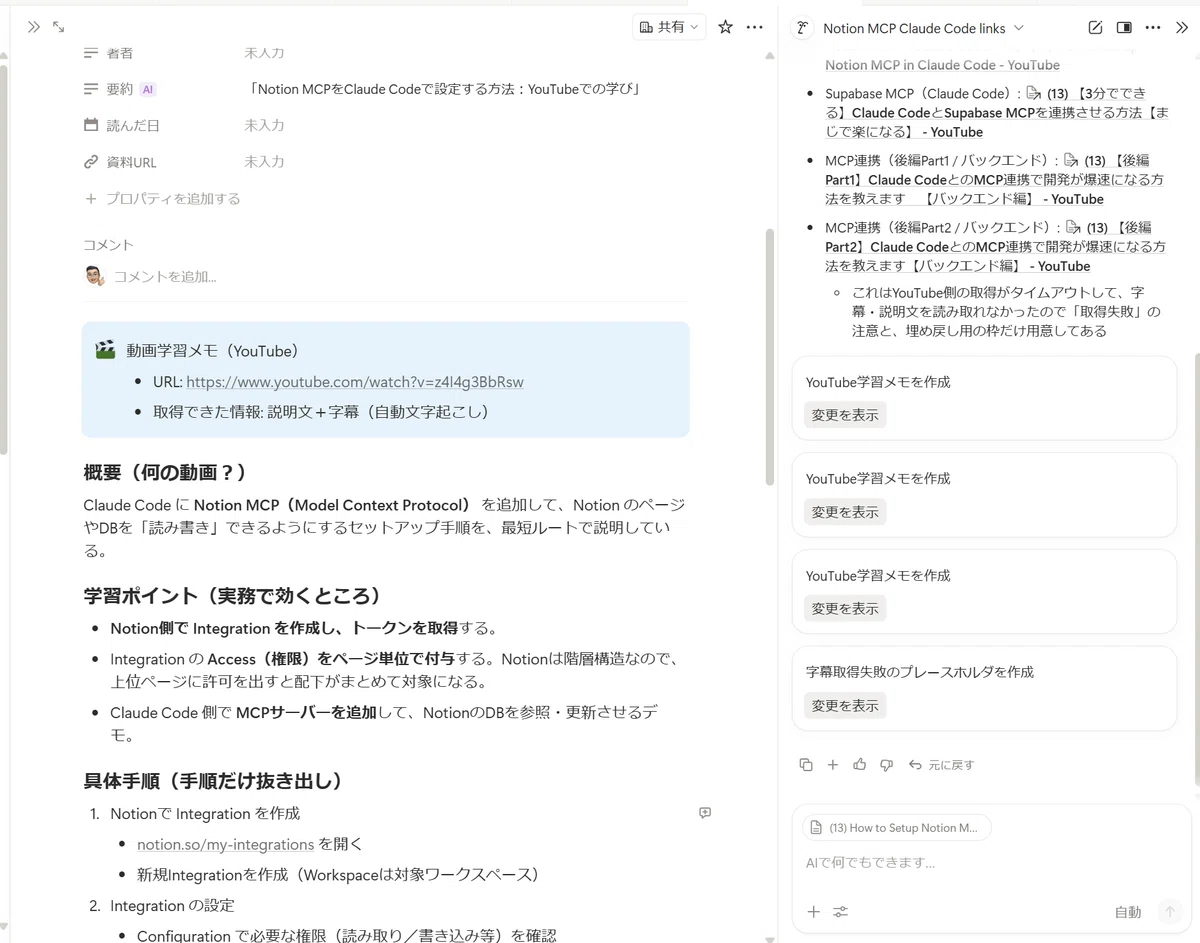Show changes on first YouTube学習メモを作成 card
1200x943 pixels.
[845, 415]
